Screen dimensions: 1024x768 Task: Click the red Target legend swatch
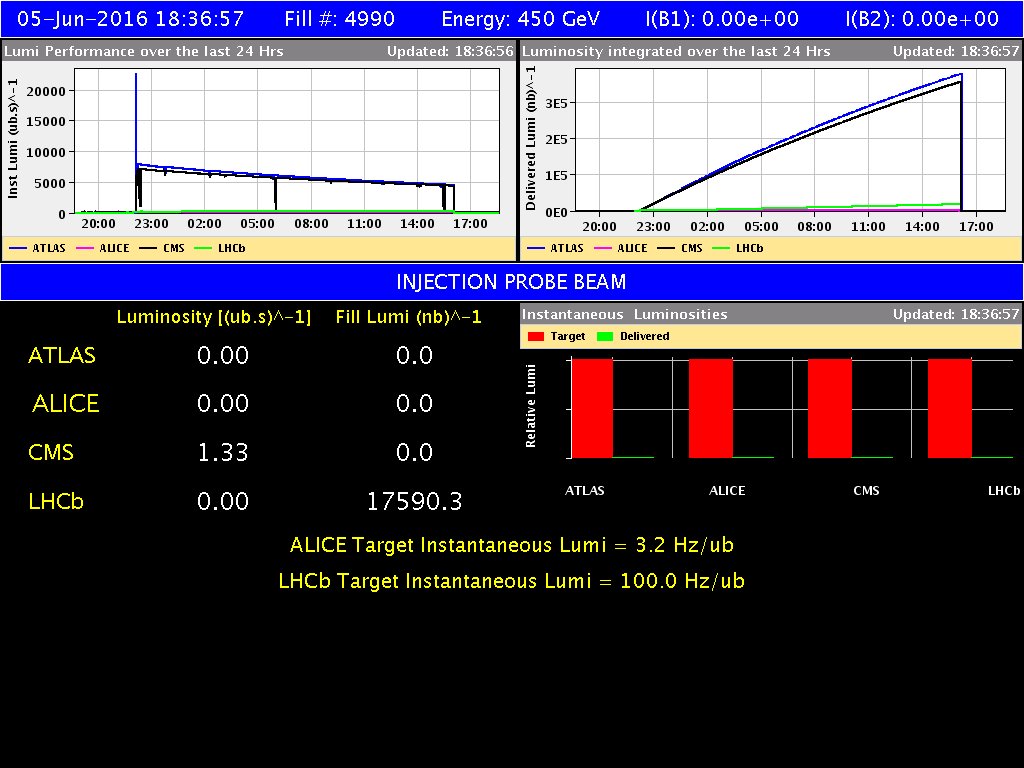[x=536, y=336]
